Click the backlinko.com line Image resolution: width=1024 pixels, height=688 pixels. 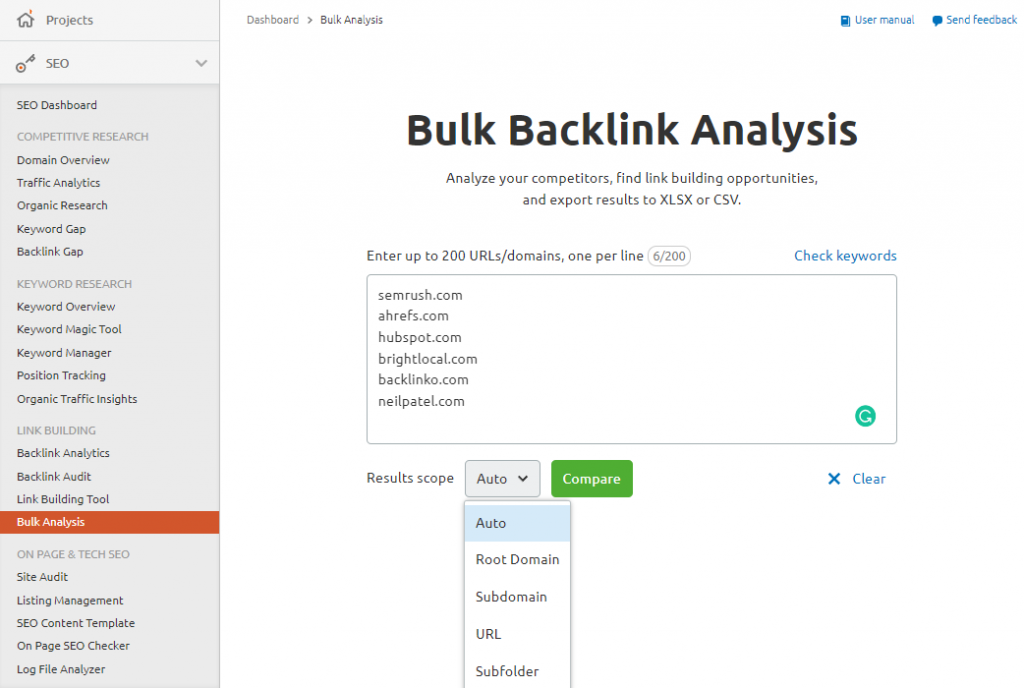[x=423, y=380]
